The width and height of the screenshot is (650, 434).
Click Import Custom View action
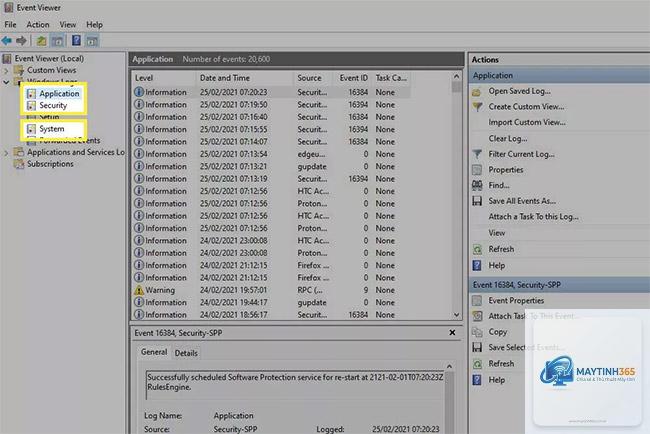pyautogui.click(x=527, y=122)
